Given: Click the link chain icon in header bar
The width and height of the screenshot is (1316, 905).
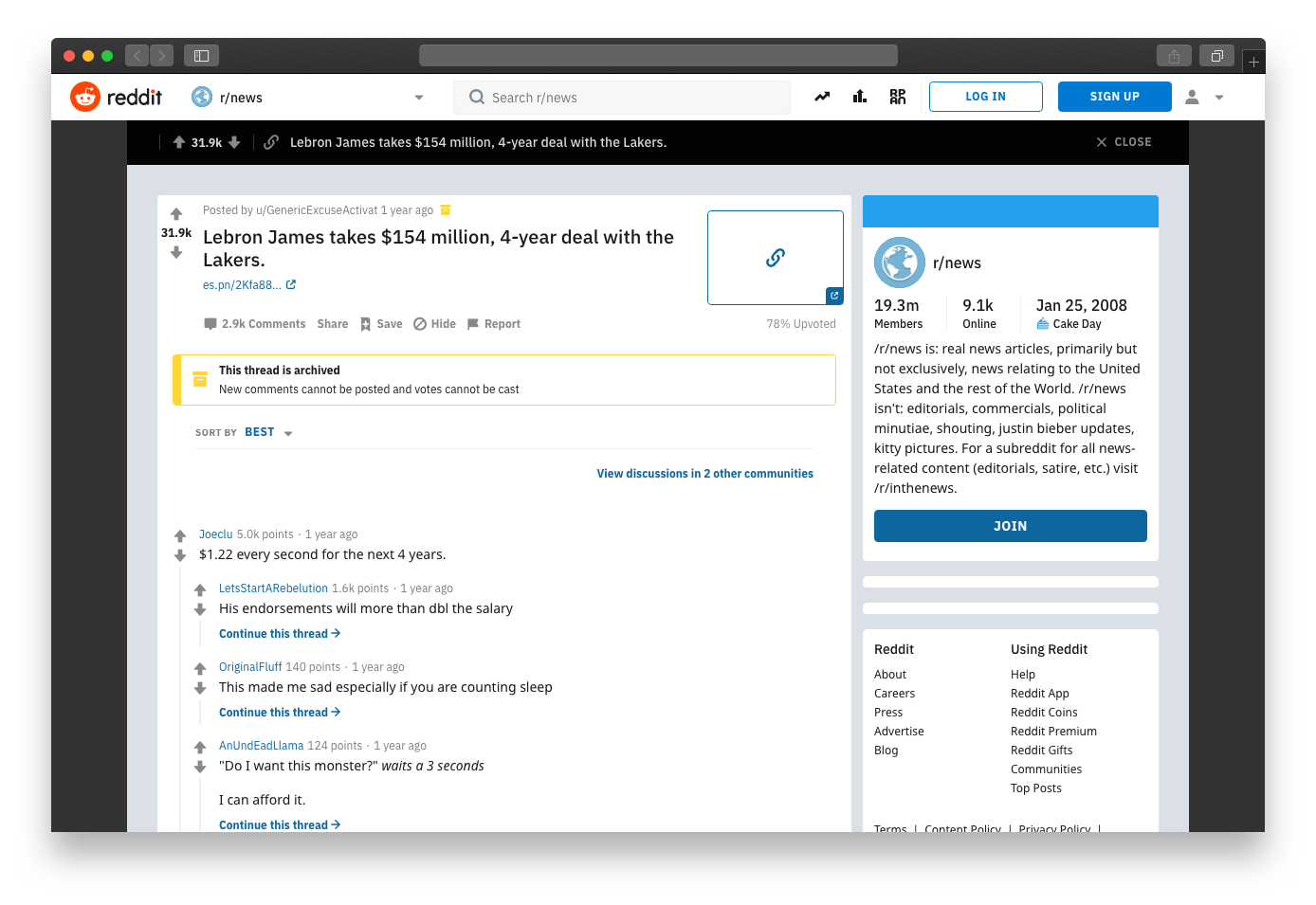Looking at the screenshot, I should [x=271, y=142].
